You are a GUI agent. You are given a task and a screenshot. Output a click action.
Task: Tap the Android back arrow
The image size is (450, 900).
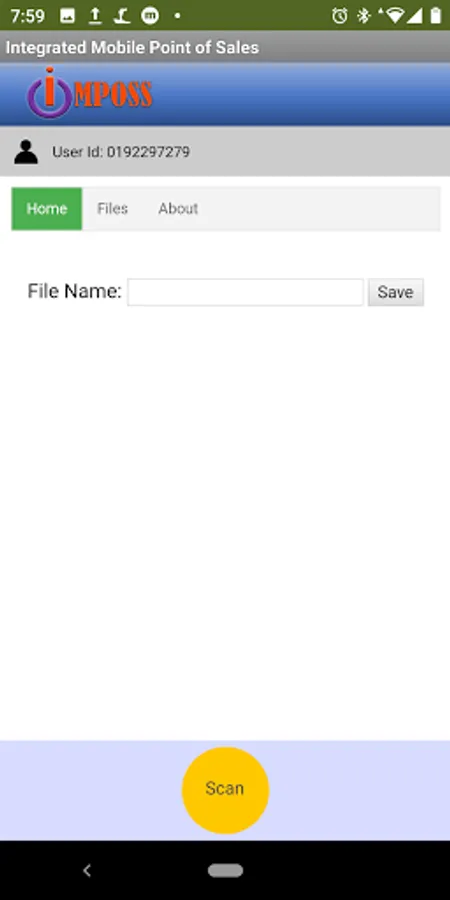click(x=87, y=871)
